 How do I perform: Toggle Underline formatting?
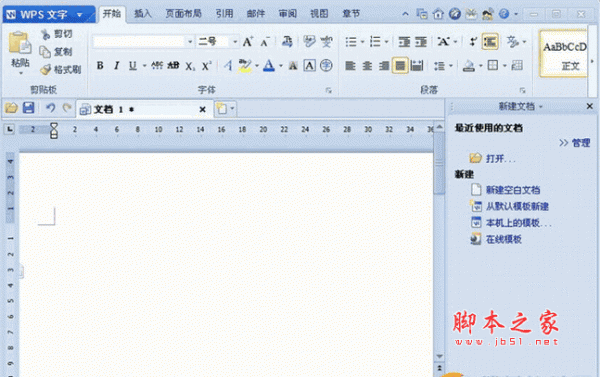[x=132, y=66]
